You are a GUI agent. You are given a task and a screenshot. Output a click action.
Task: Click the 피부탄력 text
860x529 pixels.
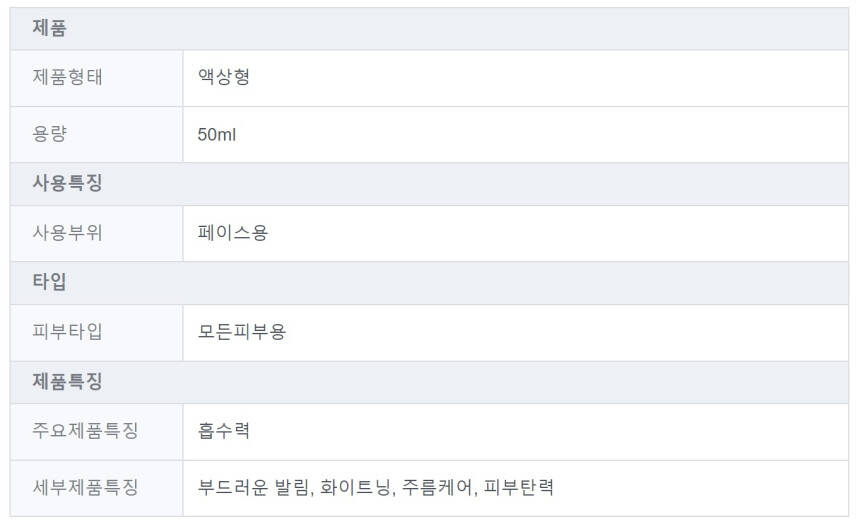tap(519, 488)
